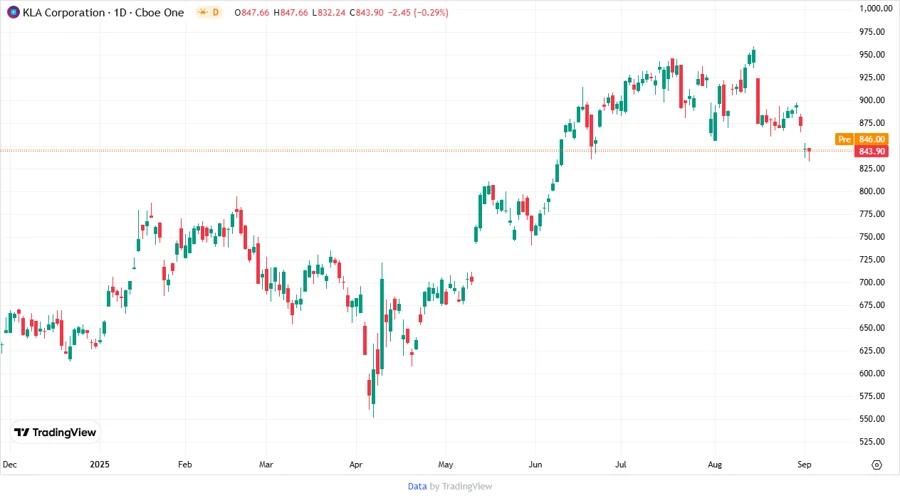Click the 525.00 price axis label
Screen dimensions: 900x498
[872, 441]
